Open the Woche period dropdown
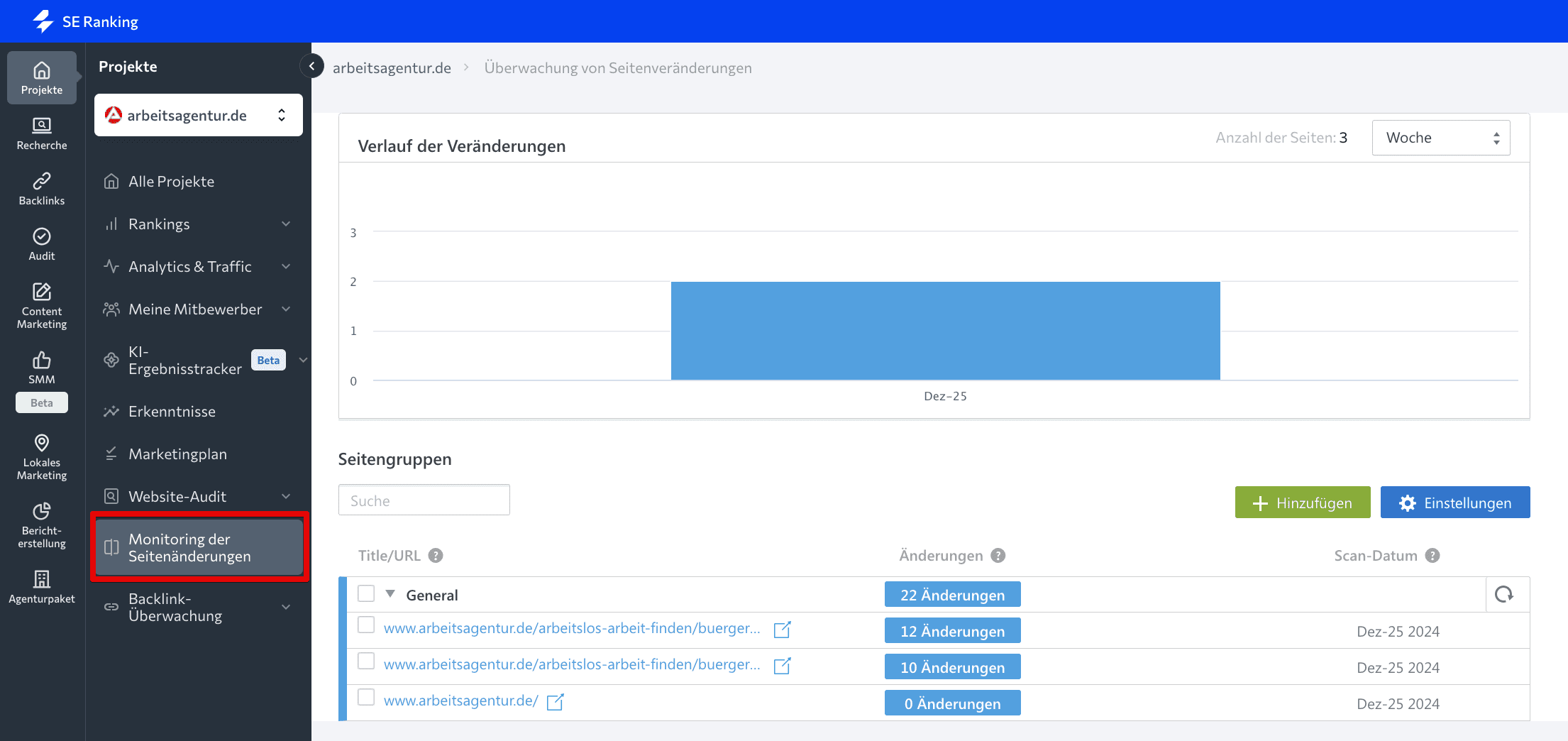Viewport: 1568px width, 741px height. 1441,138
